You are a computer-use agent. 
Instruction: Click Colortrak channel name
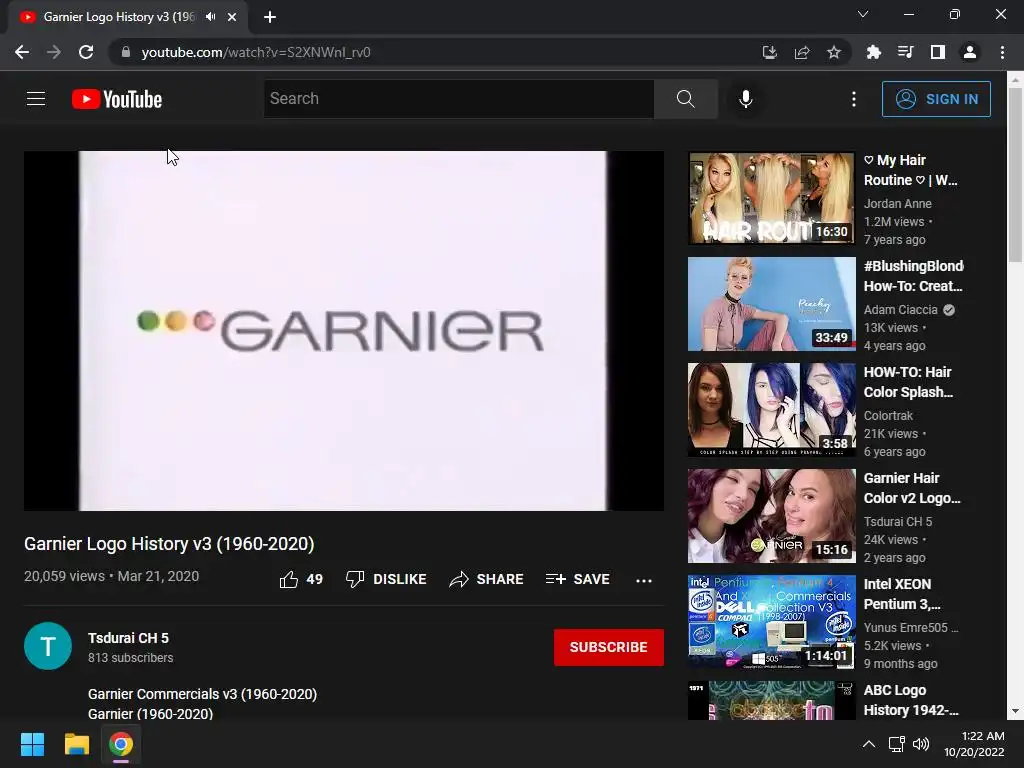[888, 415]
